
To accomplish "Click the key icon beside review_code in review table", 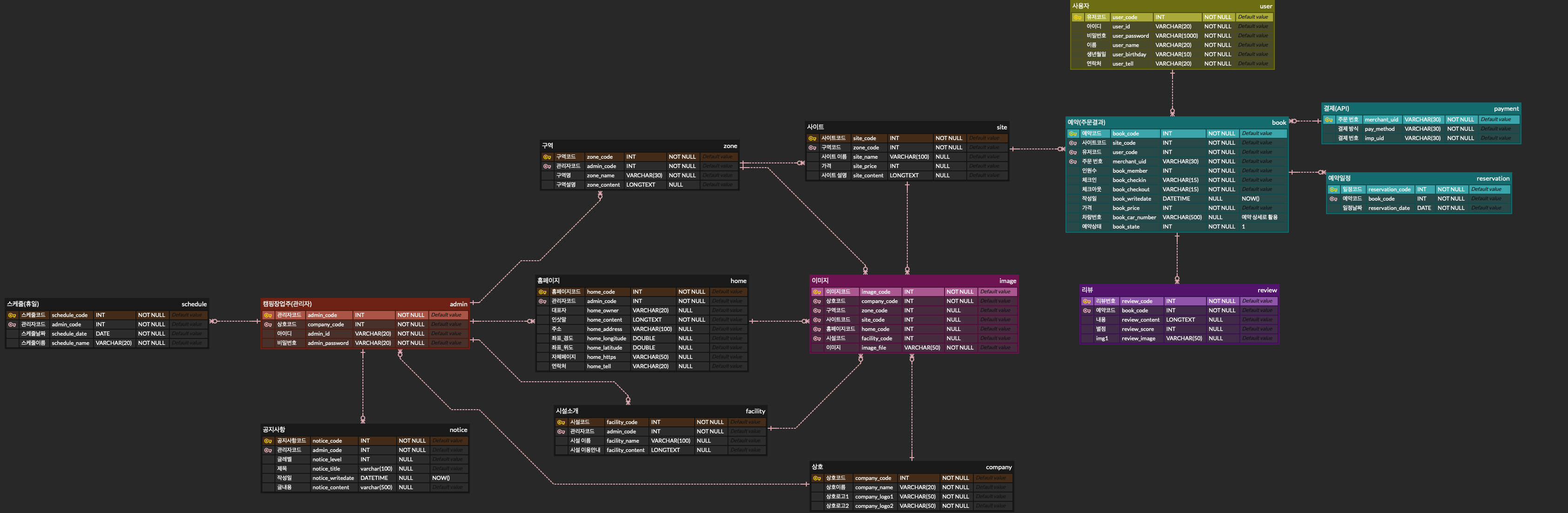I will pos(1086,301).
